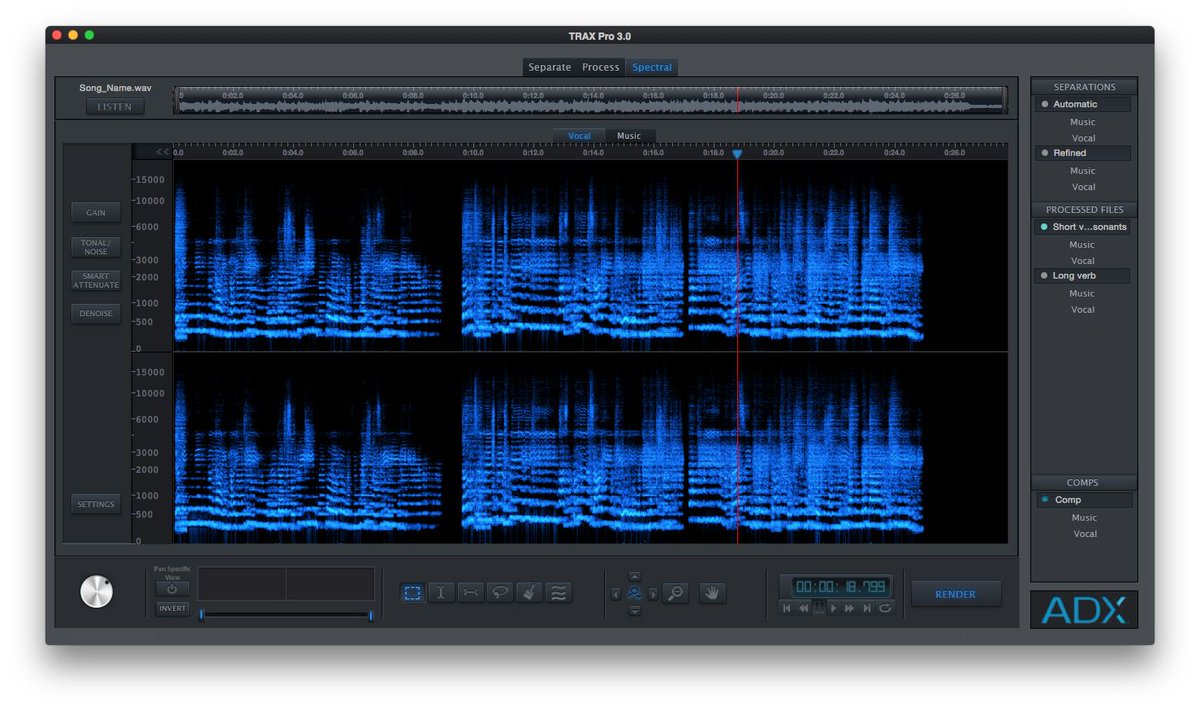The image size is (1200, 710).
Task: Click the rewind transport button
Action: coord(803,608)
